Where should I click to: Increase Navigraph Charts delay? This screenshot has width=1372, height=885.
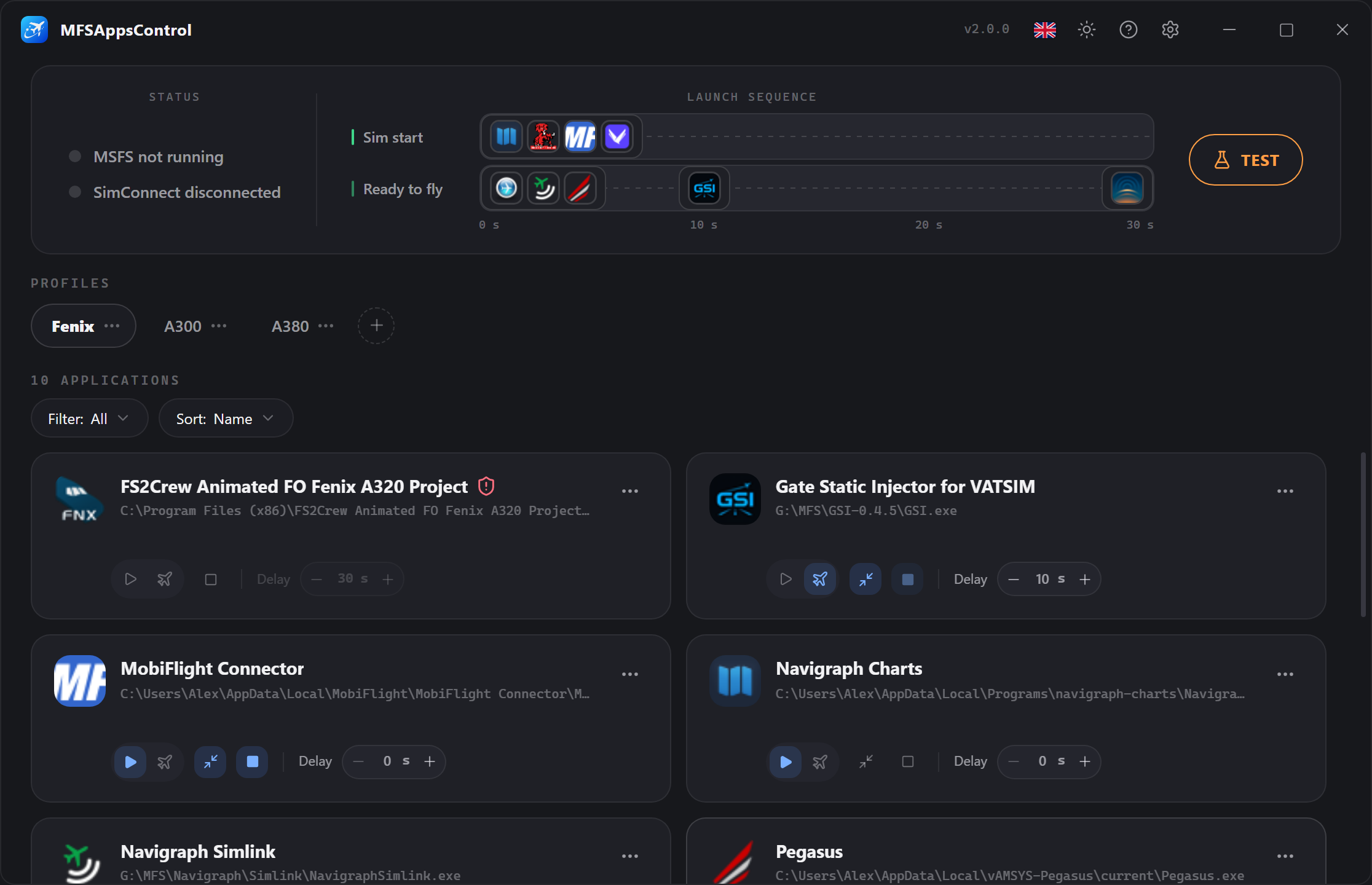click(x=1085, y=761)
